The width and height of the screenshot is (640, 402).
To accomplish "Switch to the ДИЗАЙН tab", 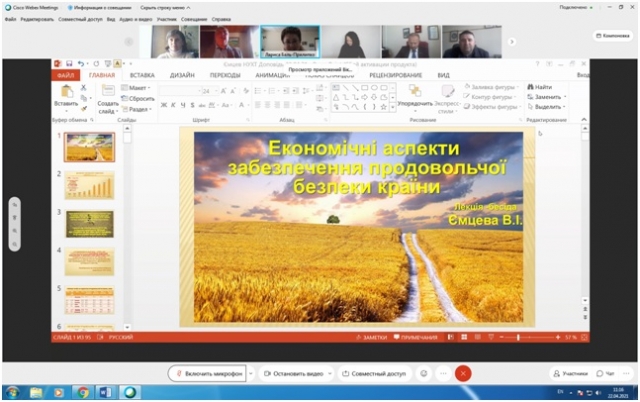I will [x=182, y=75].
